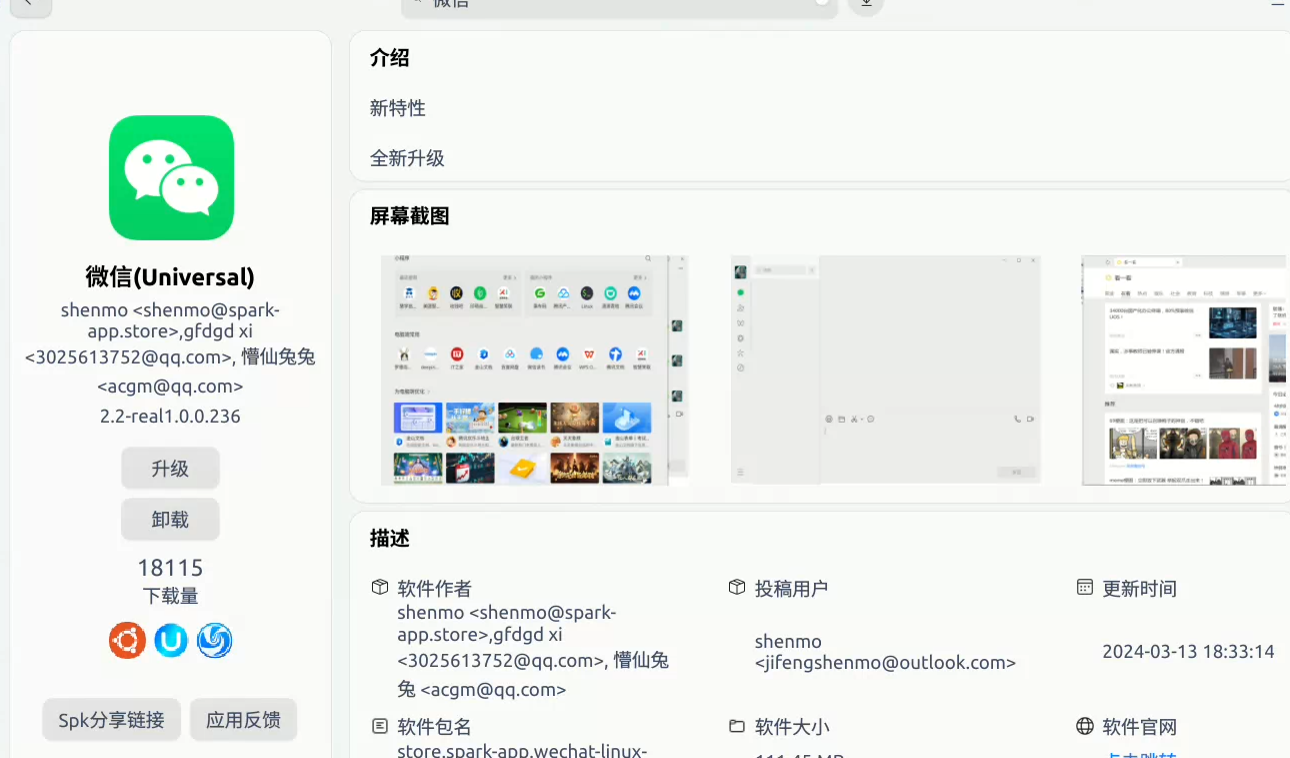Click the 卸载 button to uninstall
The width and height of the screenshot is (1290, 758).
pos(171,519)
